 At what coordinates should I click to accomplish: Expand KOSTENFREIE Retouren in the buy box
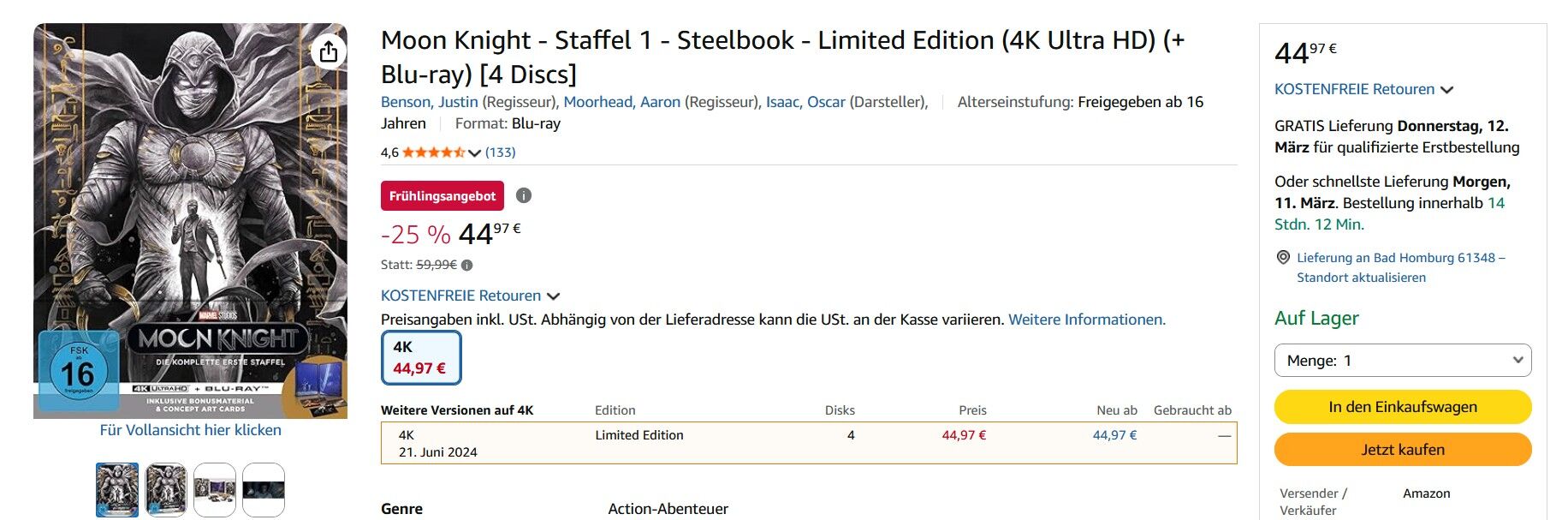[1363, 89]
